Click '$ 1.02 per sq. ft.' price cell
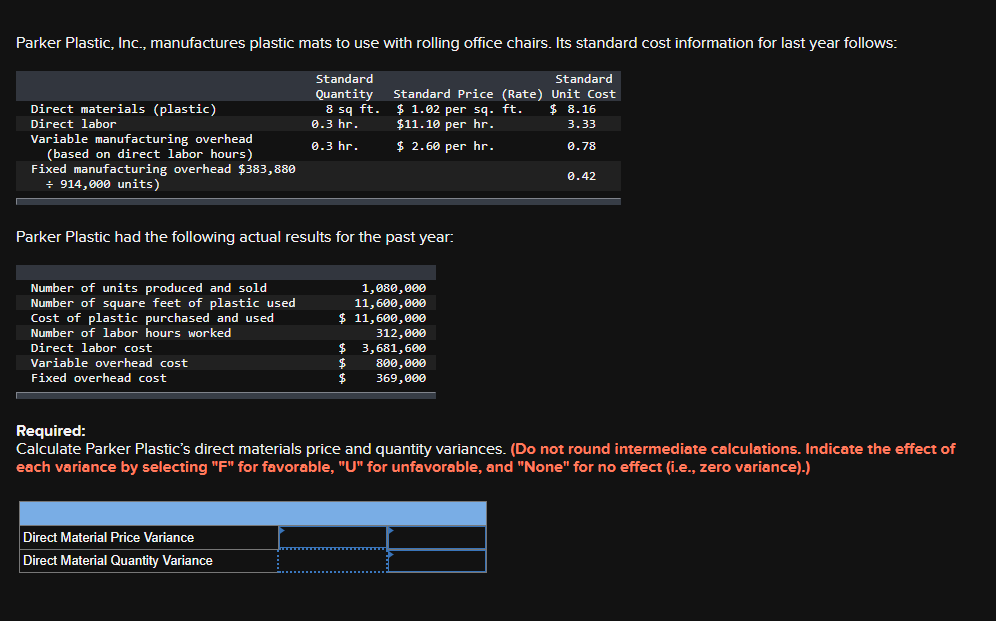 click(460, 109)
